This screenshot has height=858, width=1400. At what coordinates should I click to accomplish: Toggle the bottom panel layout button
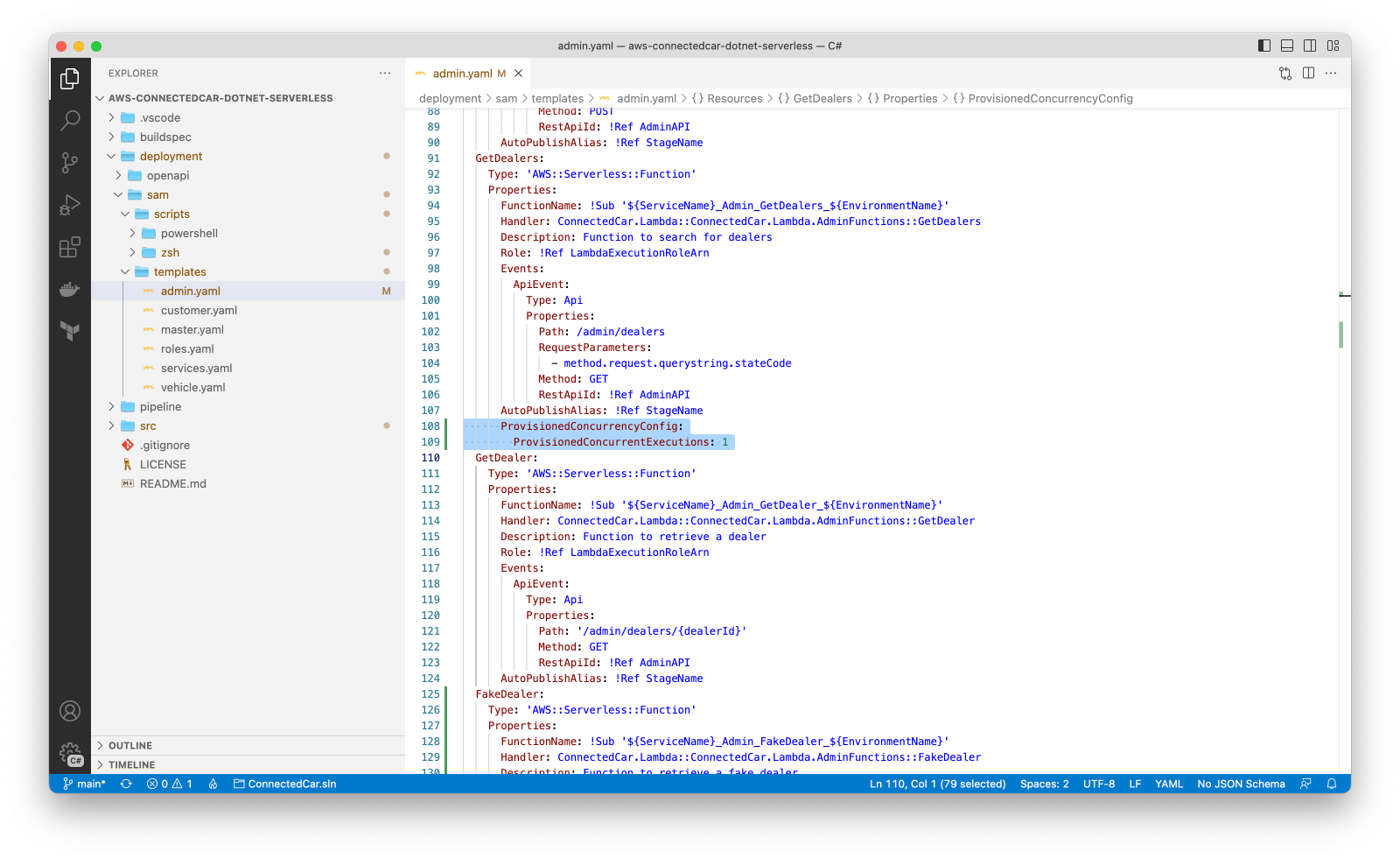[1287, 46]
